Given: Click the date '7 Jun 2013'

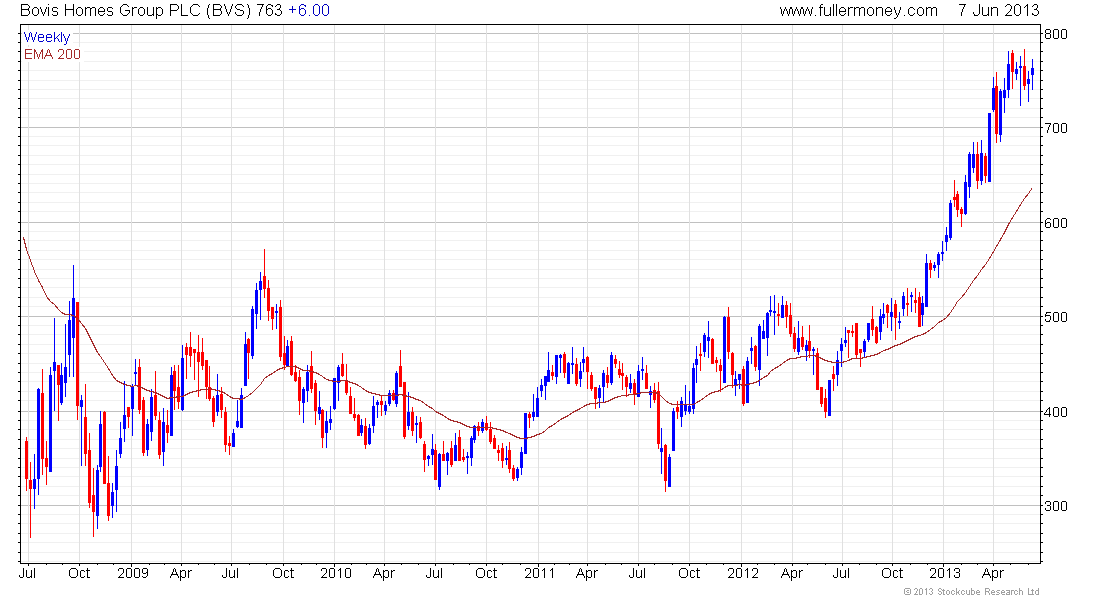Looking at the screenshot, I should click(x=999, y=11).
